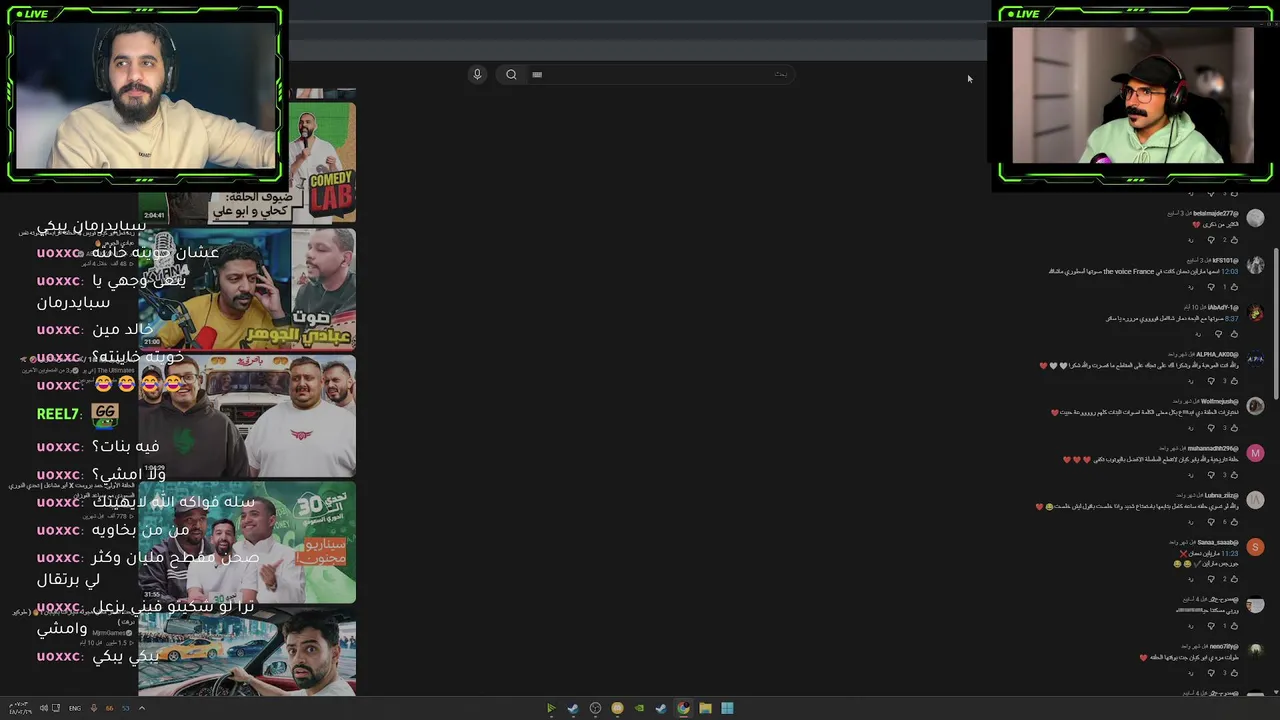Open Sanaa_saaab's profile avatar
Viewport: 1280px width, 720px height.
pyautogui.click(x=1255, y=547)
